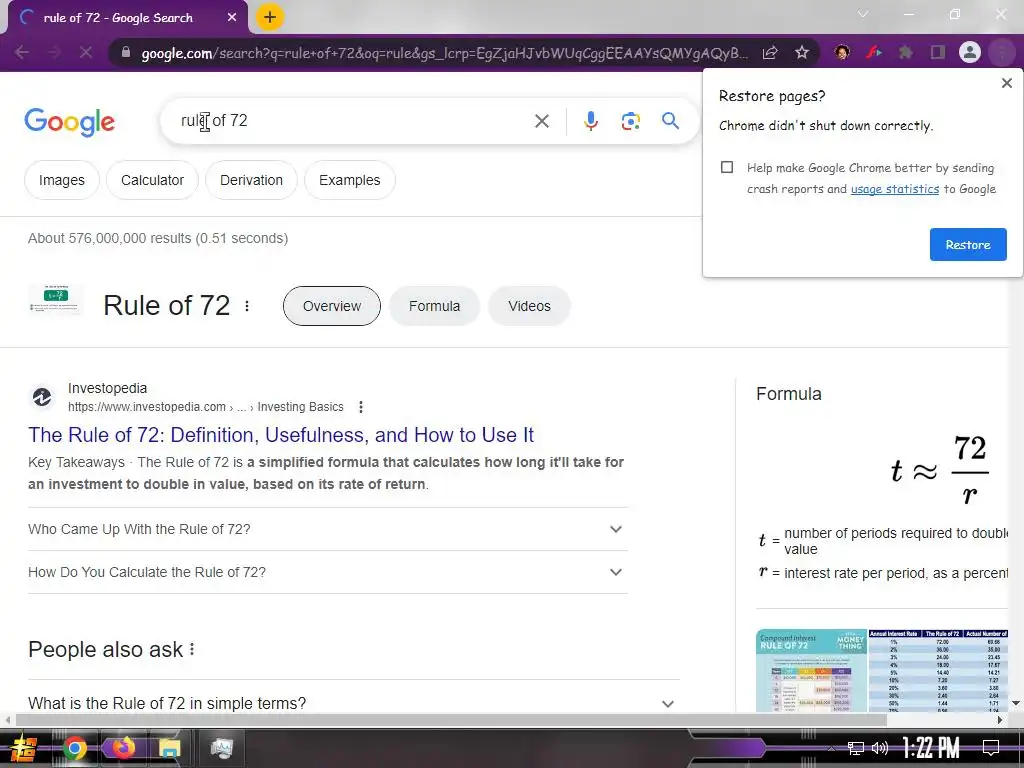This screenshot has height=768, width=1024.
Task: Open the red lightning extension icon
Action: click(874, 52)
